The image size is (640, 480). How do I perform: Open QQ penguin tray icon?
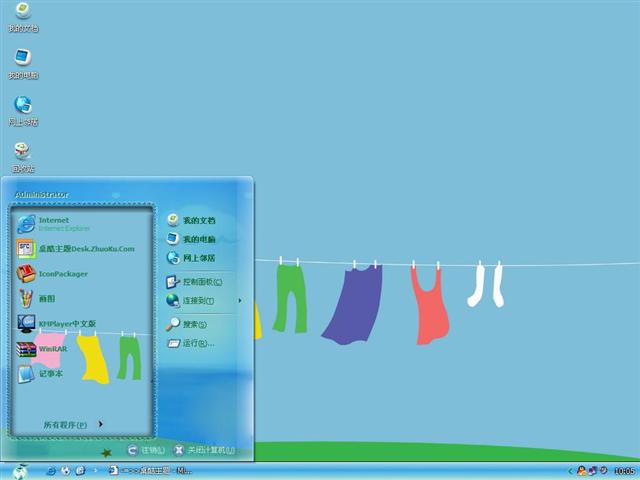click(581, 471)
